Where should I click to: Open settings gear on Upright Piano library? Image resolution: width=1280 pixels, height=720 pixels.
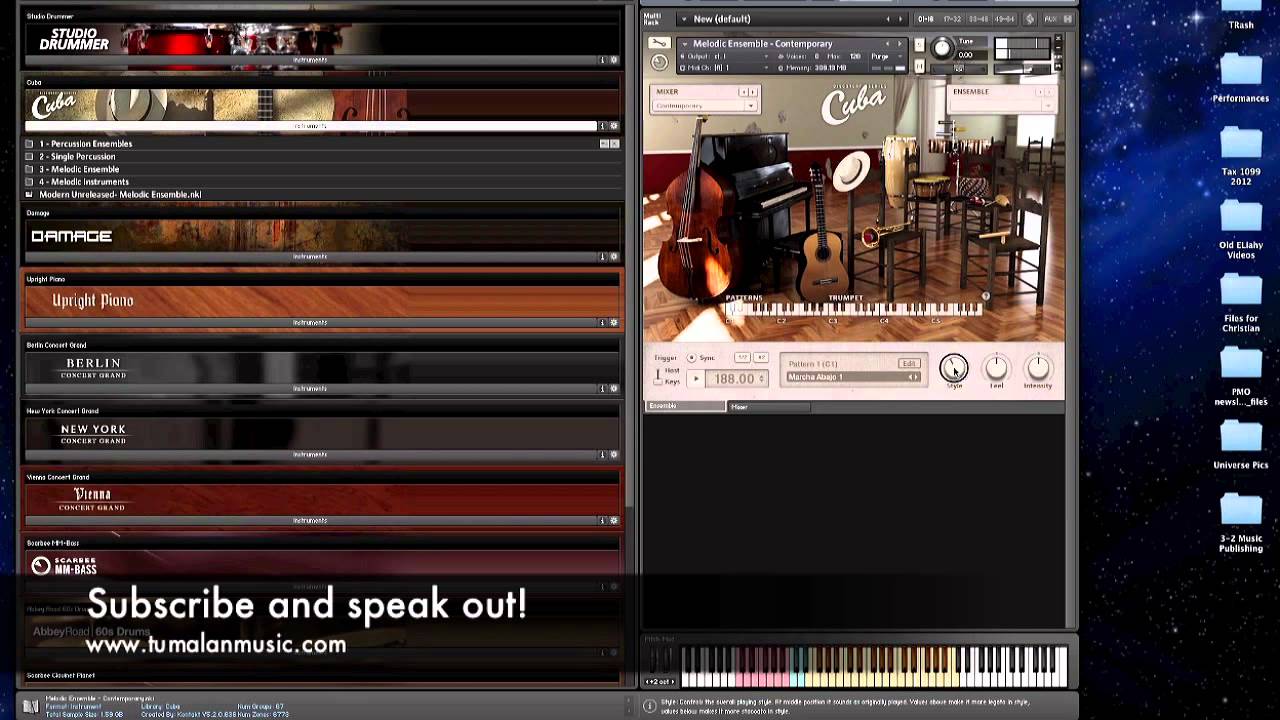(x=614, y=323)
